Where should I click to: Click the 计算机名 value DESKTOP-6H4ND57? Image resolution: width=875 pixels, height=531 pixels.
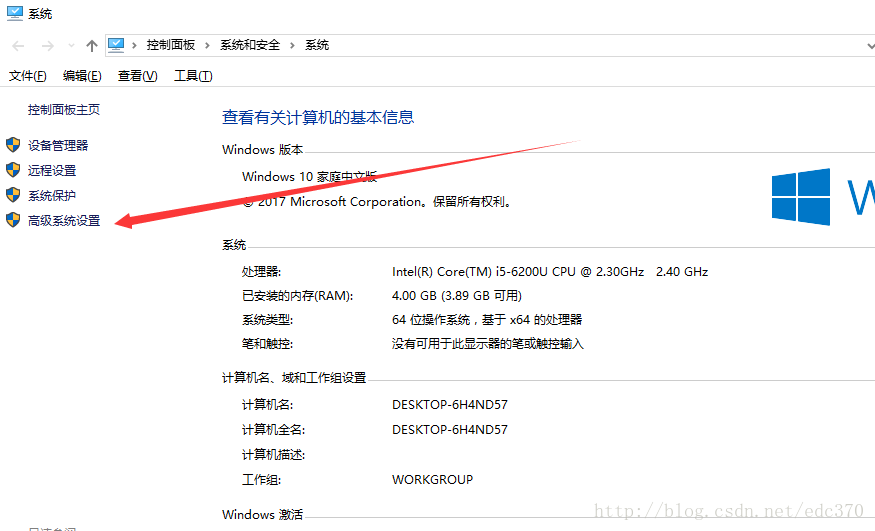(x=450, y=405)
